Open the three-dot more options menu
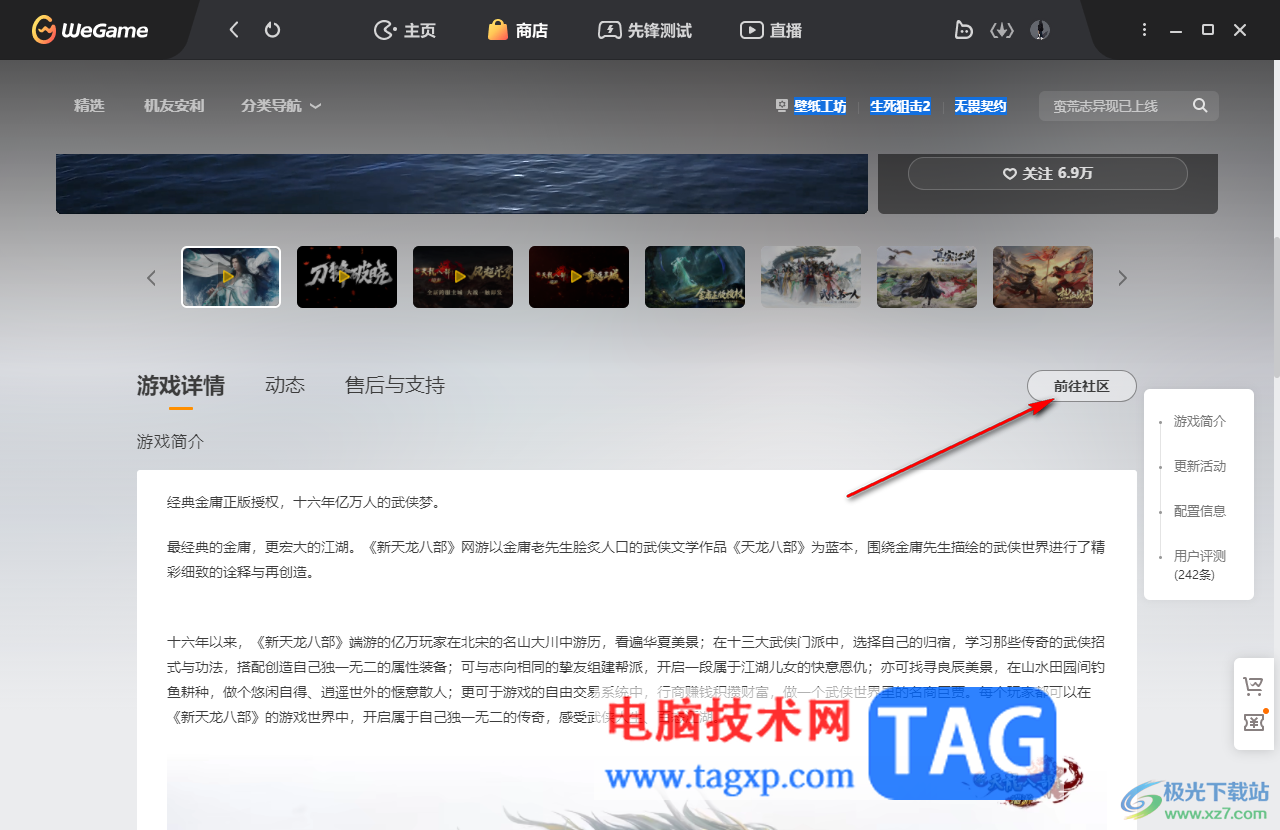This screenshot has height=830, width=1280. click(1145, 30)
